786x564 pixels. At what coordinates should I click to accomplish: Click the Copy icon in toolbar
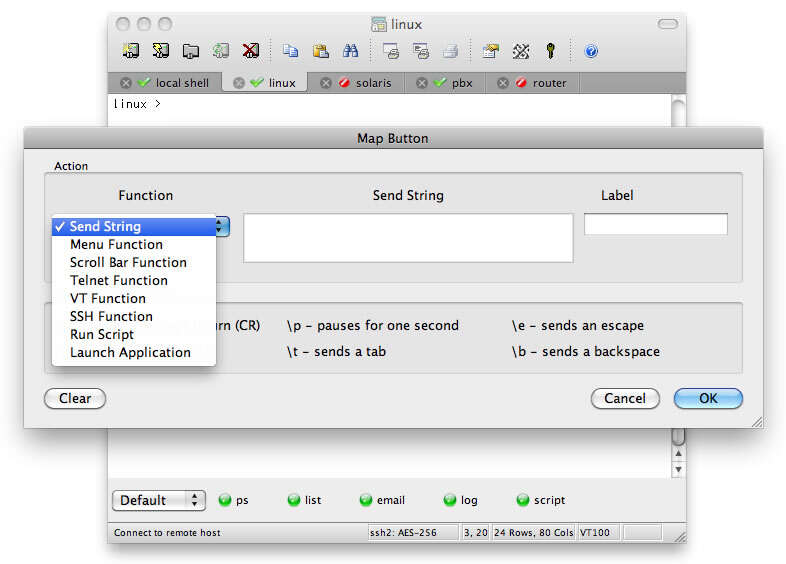coord(290,51)
